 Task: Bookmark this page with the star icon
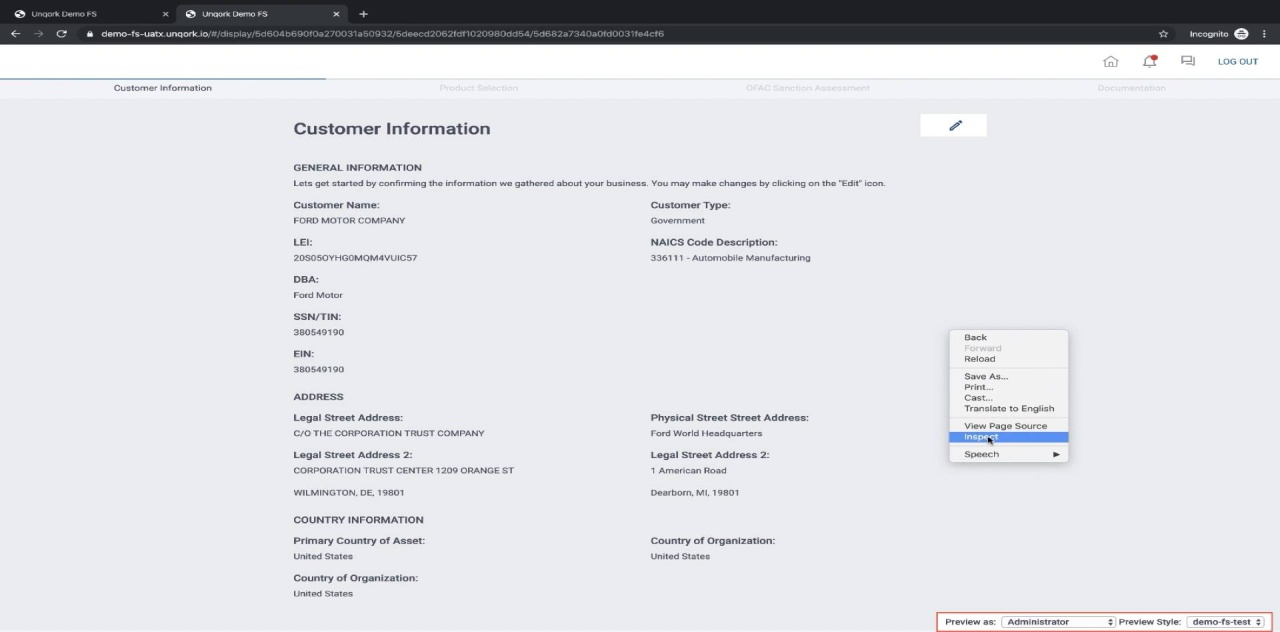point(1163,33)
